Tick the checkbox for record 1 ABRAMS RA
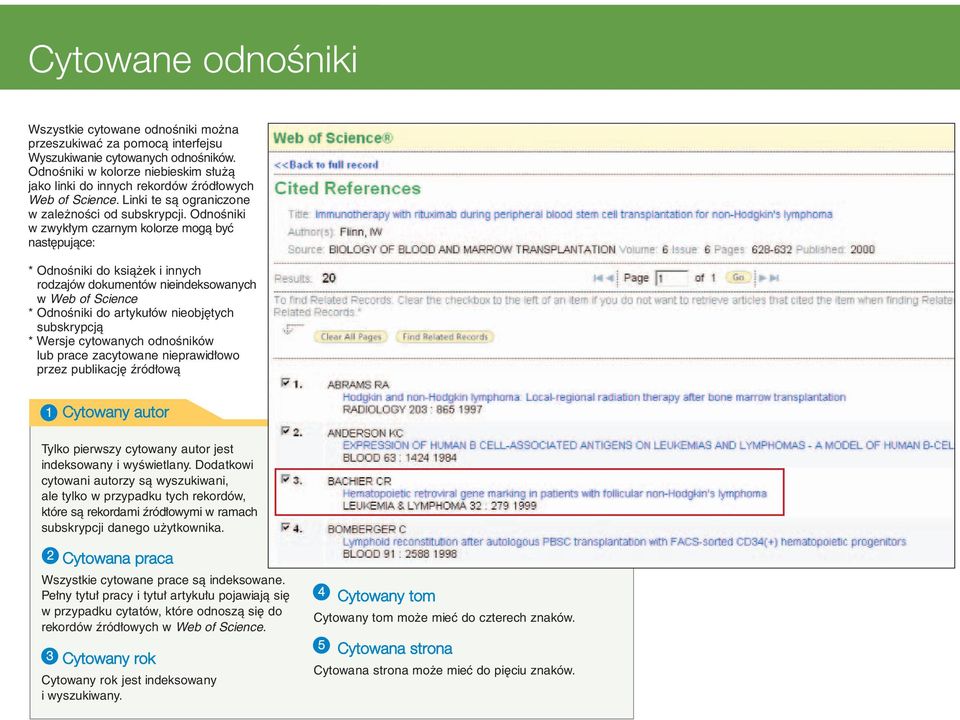Screen dimensions: 960x720 pos(285,383)
